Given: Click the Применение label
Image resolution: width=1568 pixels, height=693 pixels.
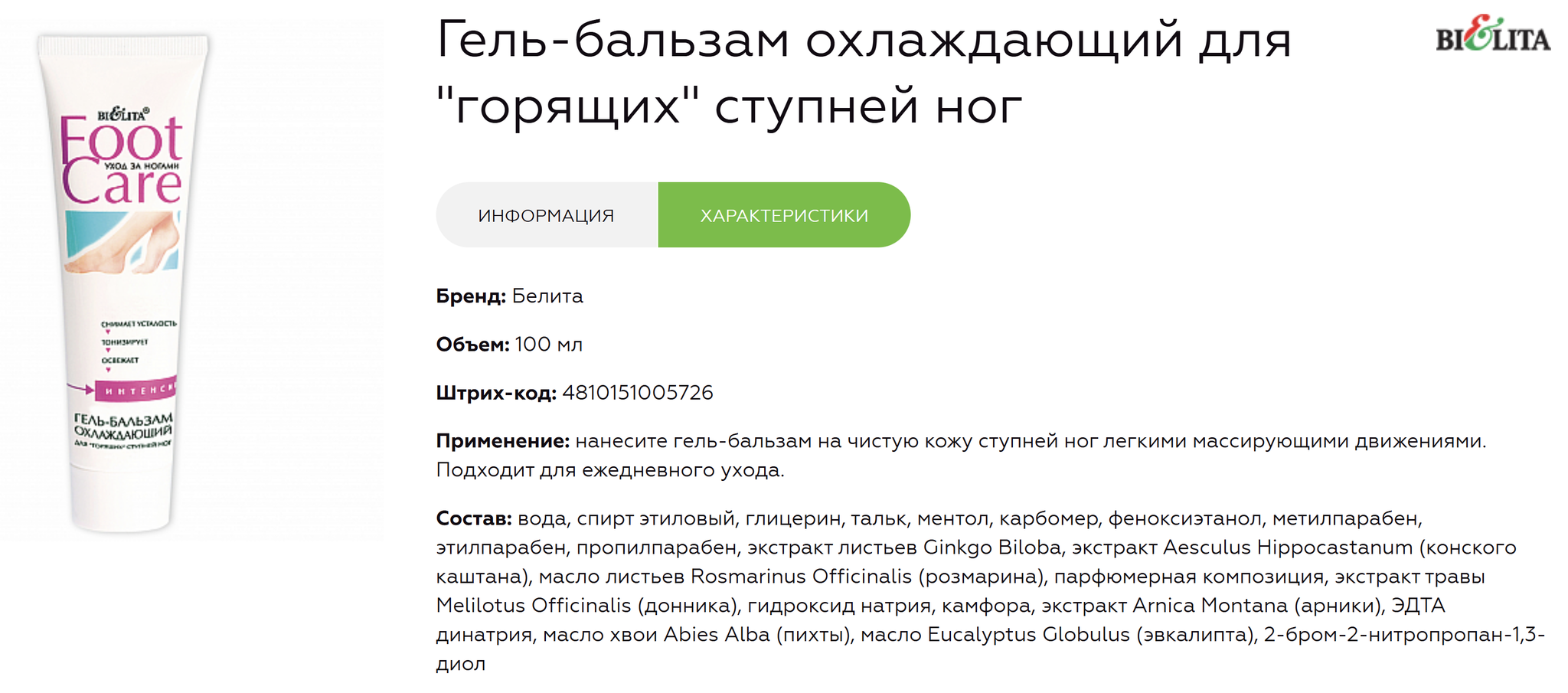Looking at the screenshot, I should [x=503, y=441].
